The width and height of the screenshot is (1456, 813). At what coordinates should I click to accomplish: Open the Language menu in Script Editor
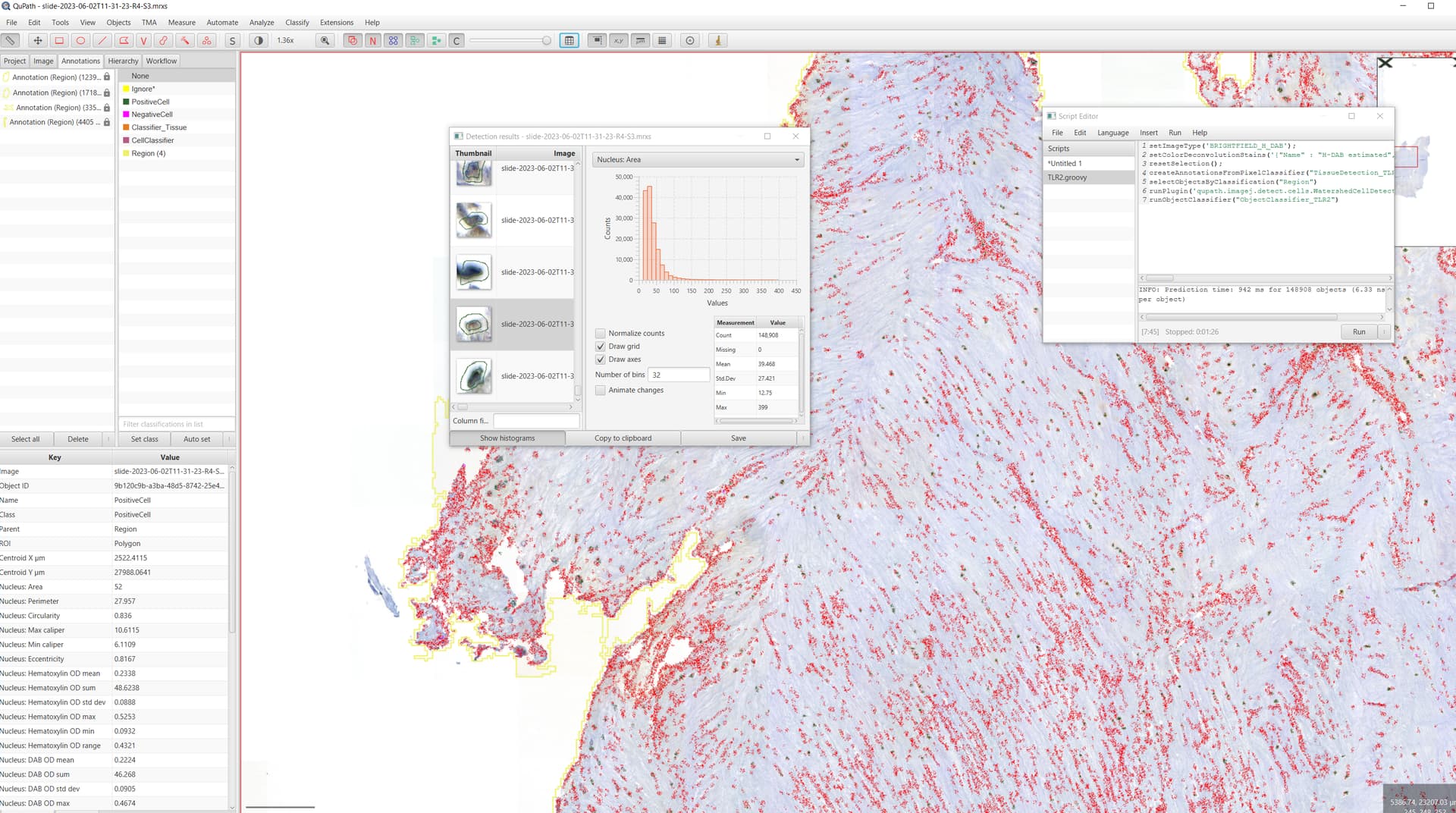click(1112, 133)
